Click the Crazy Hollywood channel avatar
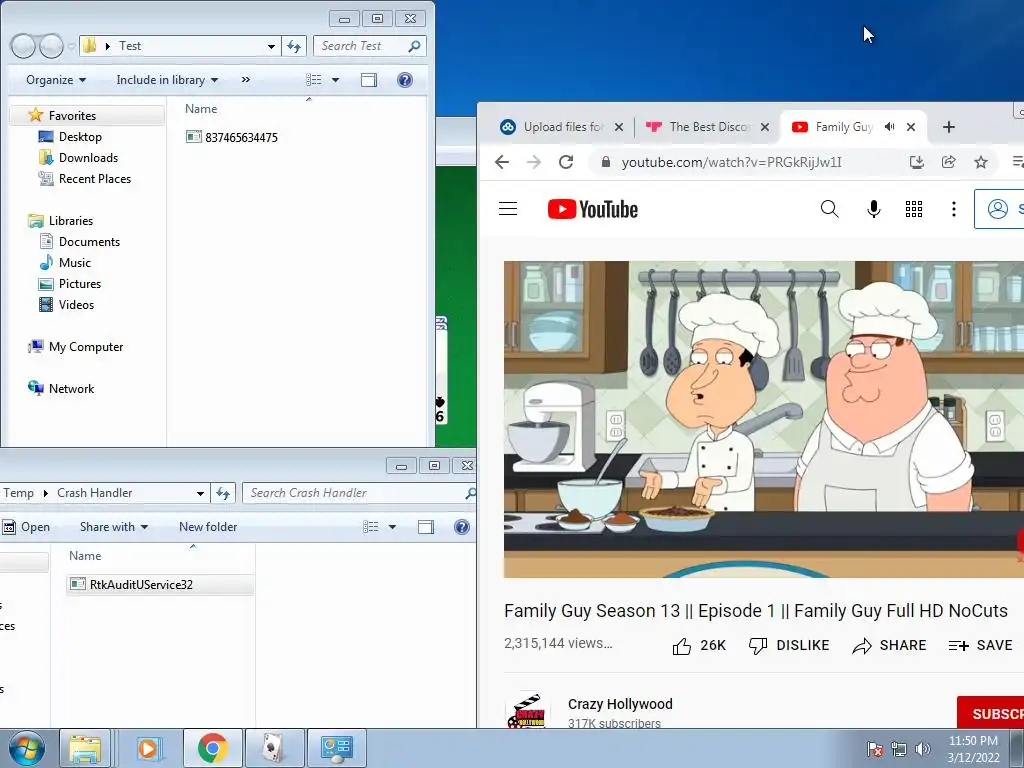 [x=526, y=711]
